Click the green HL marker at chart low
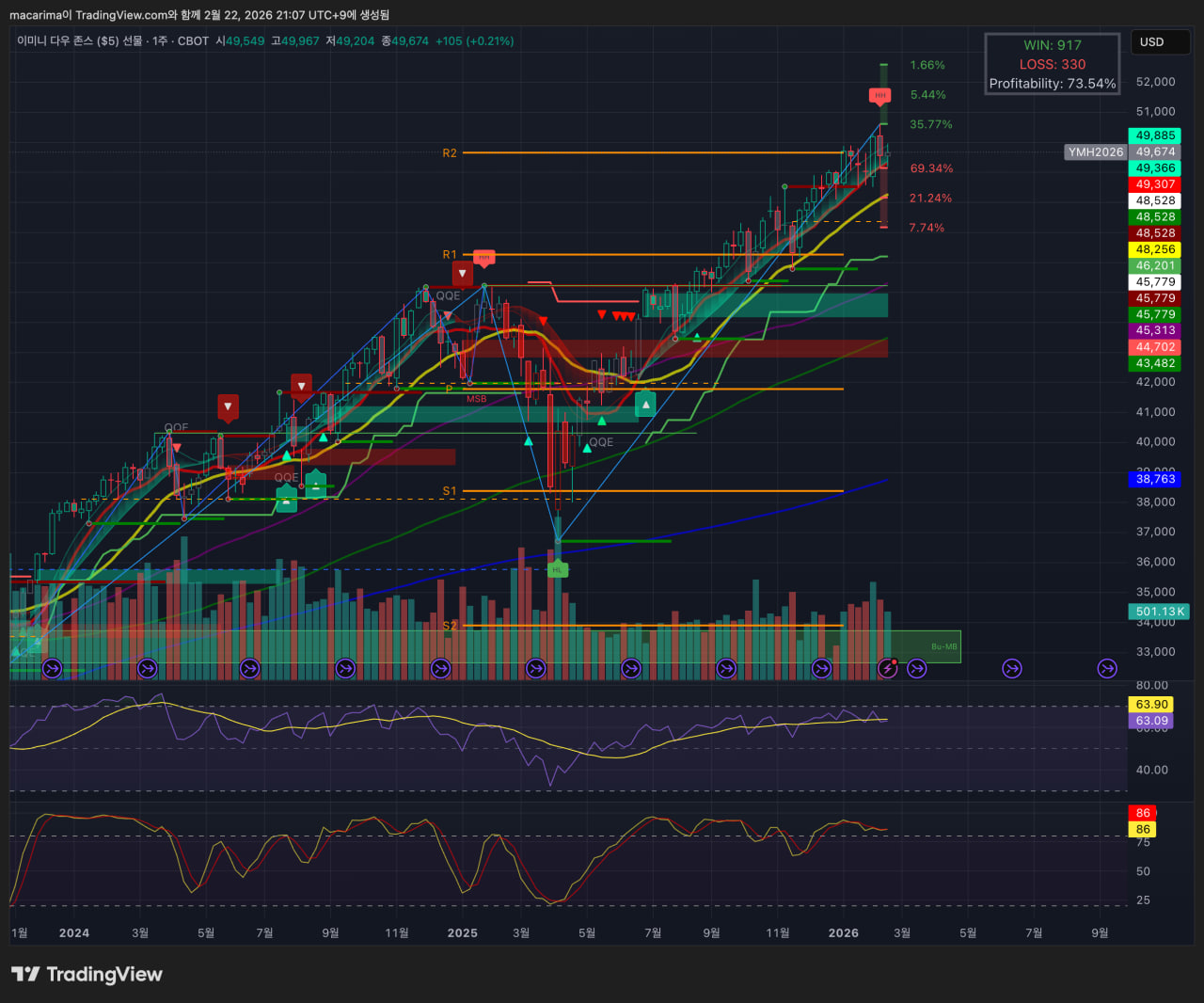Screen dimensions: 1204x1003 [x=557, y=569]
